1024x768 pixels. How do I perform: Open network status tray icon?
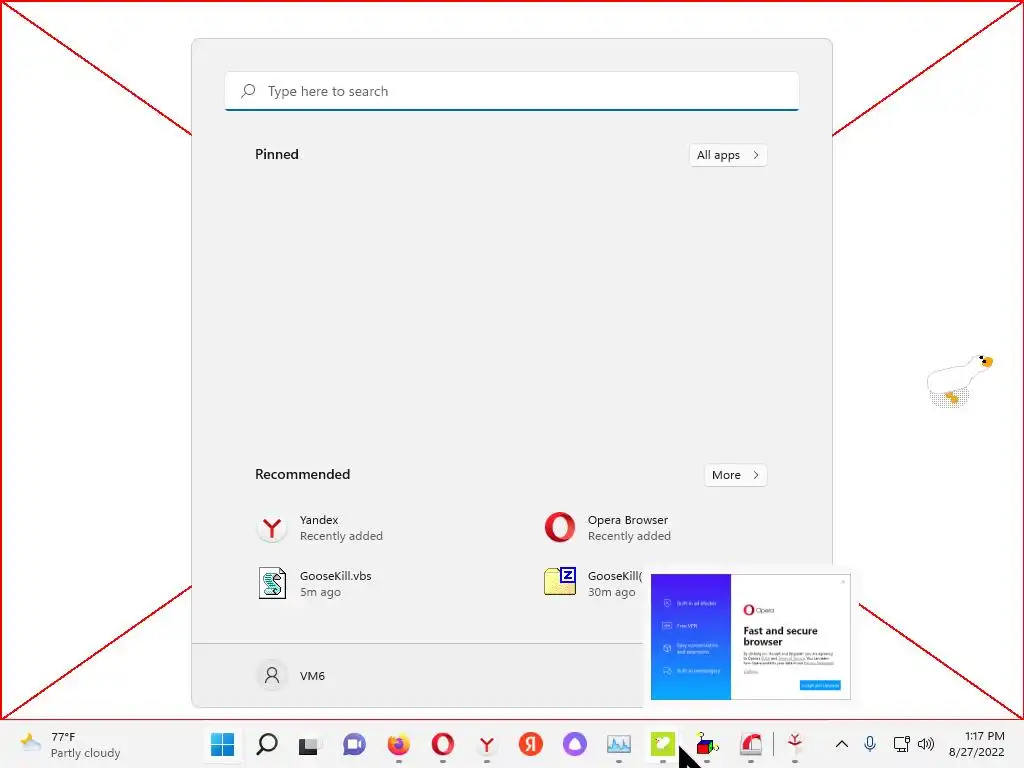pyautogui.click(x=901, y=744)
